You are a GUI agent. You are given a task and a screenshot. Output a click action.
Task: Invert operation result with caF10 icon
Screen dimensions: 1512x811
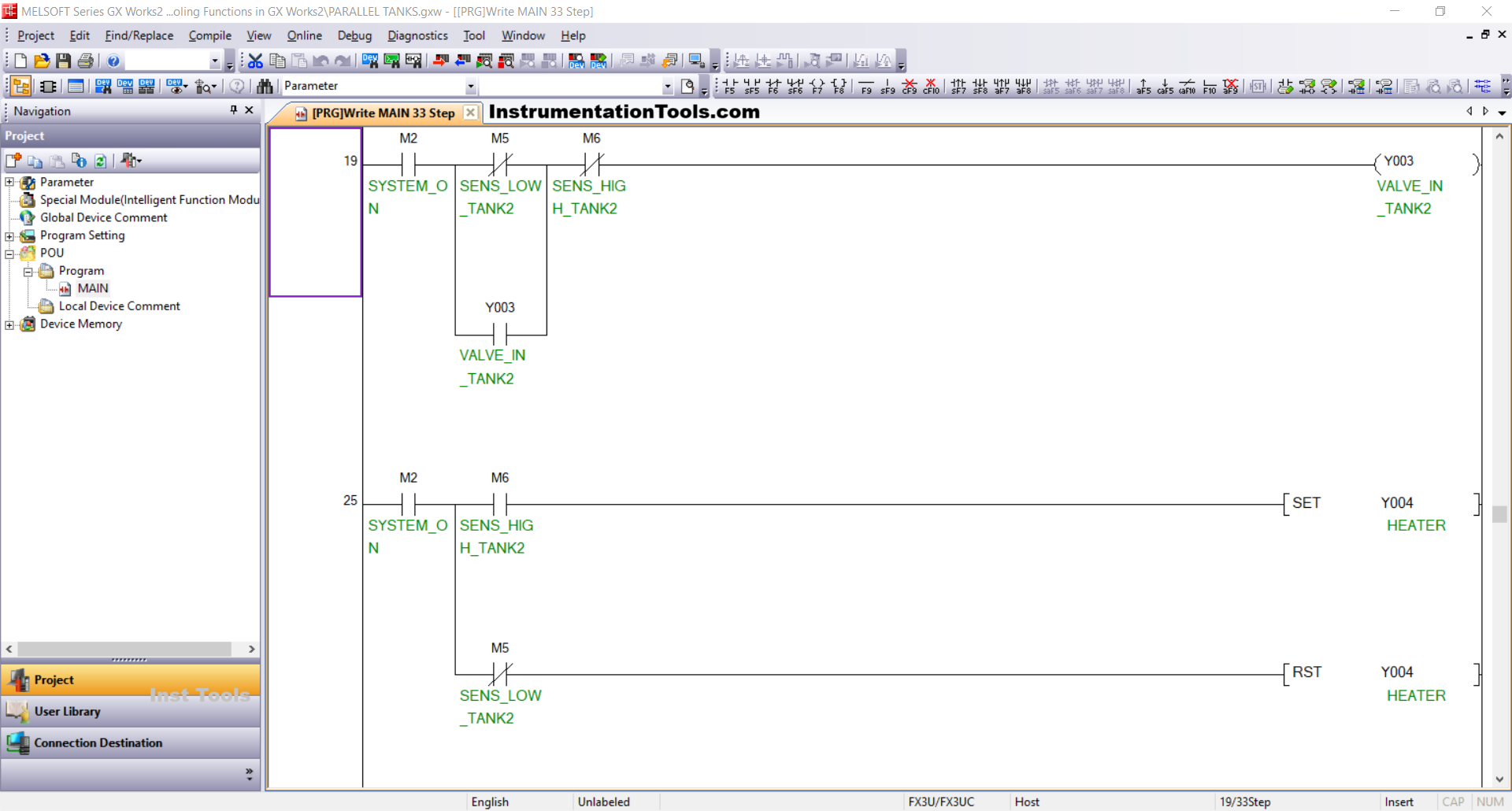(1188, 86)
